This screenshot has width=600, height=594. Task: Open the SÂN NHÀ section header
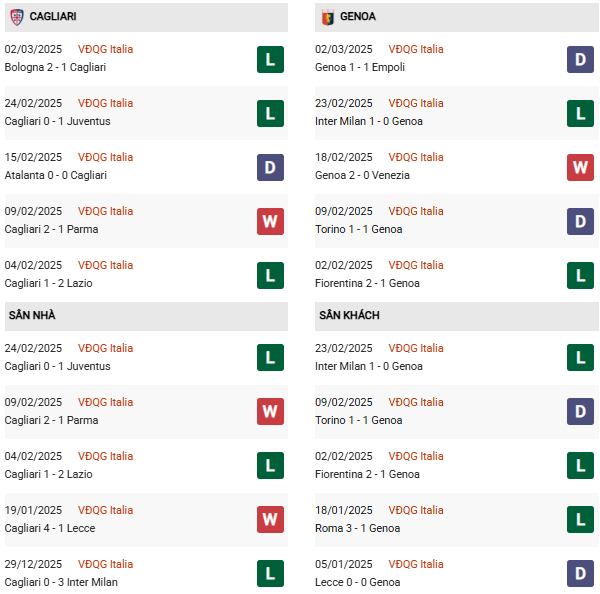[x=31, y=316]
